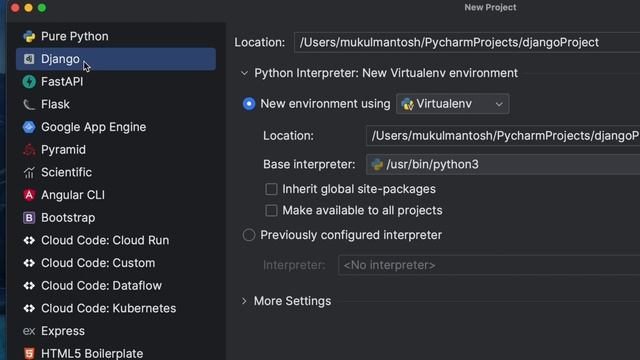Click the Pure Python project icon
This screenshot has height=360, width=640.
(29, 36)
